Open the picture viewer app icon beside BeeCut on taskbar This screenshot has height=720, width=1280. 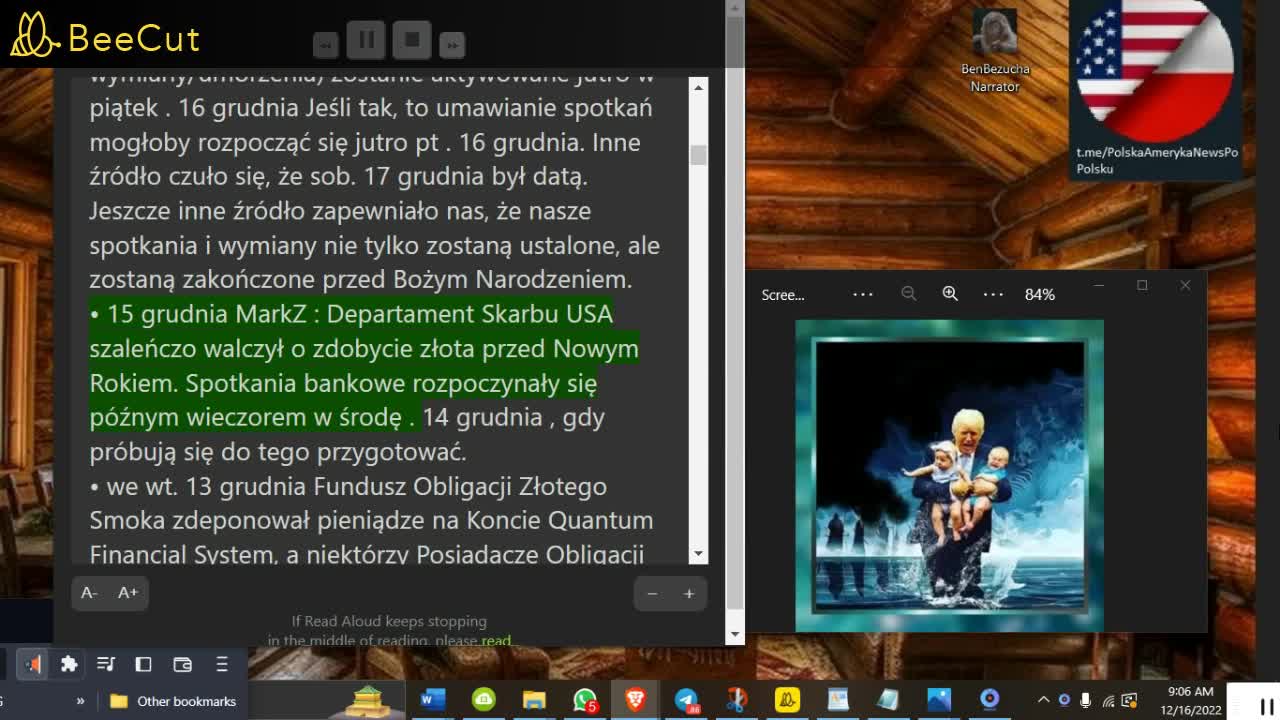pos(838,700)
